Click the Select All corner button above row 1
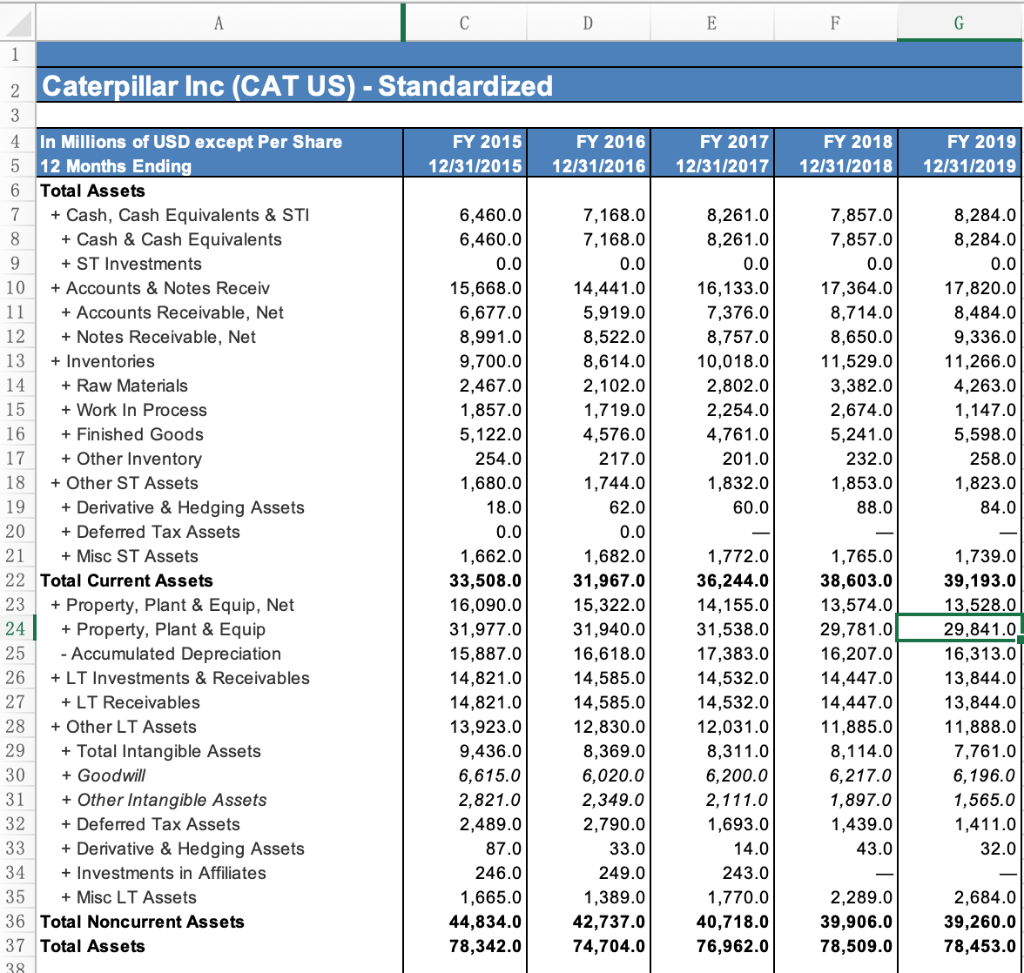 18,20
